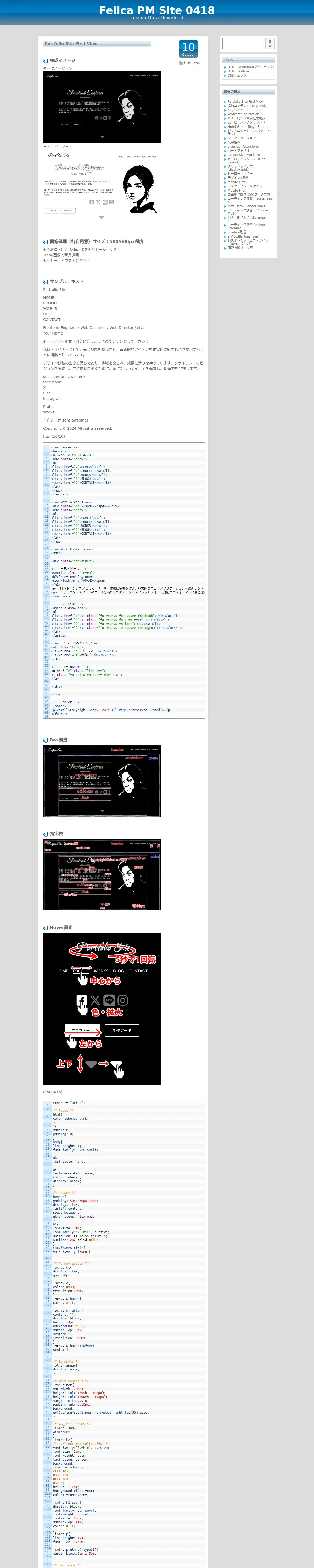The height and width of the screenshot is (1568, 314).
Task: Click the dark version Frontend Engineer preview image
Action: 102,107
